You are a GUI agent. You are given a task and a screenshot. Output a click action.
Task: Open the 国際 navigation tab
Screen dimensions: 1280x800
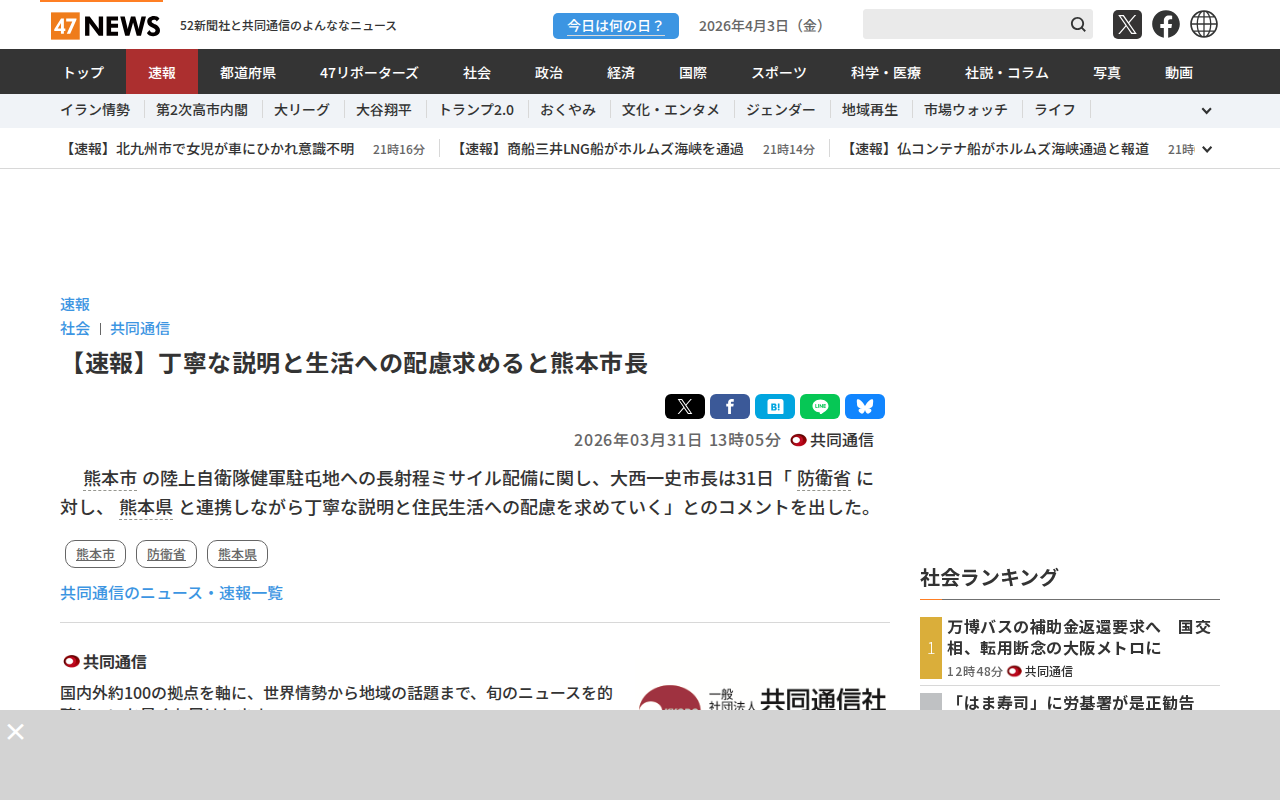pos(693,72)
